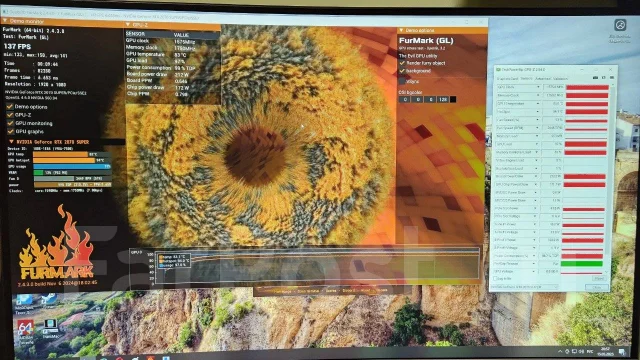Click the clear color field showing 128
Image resolution: width=640 pixels, height=360 pixels.
(443, 99)
